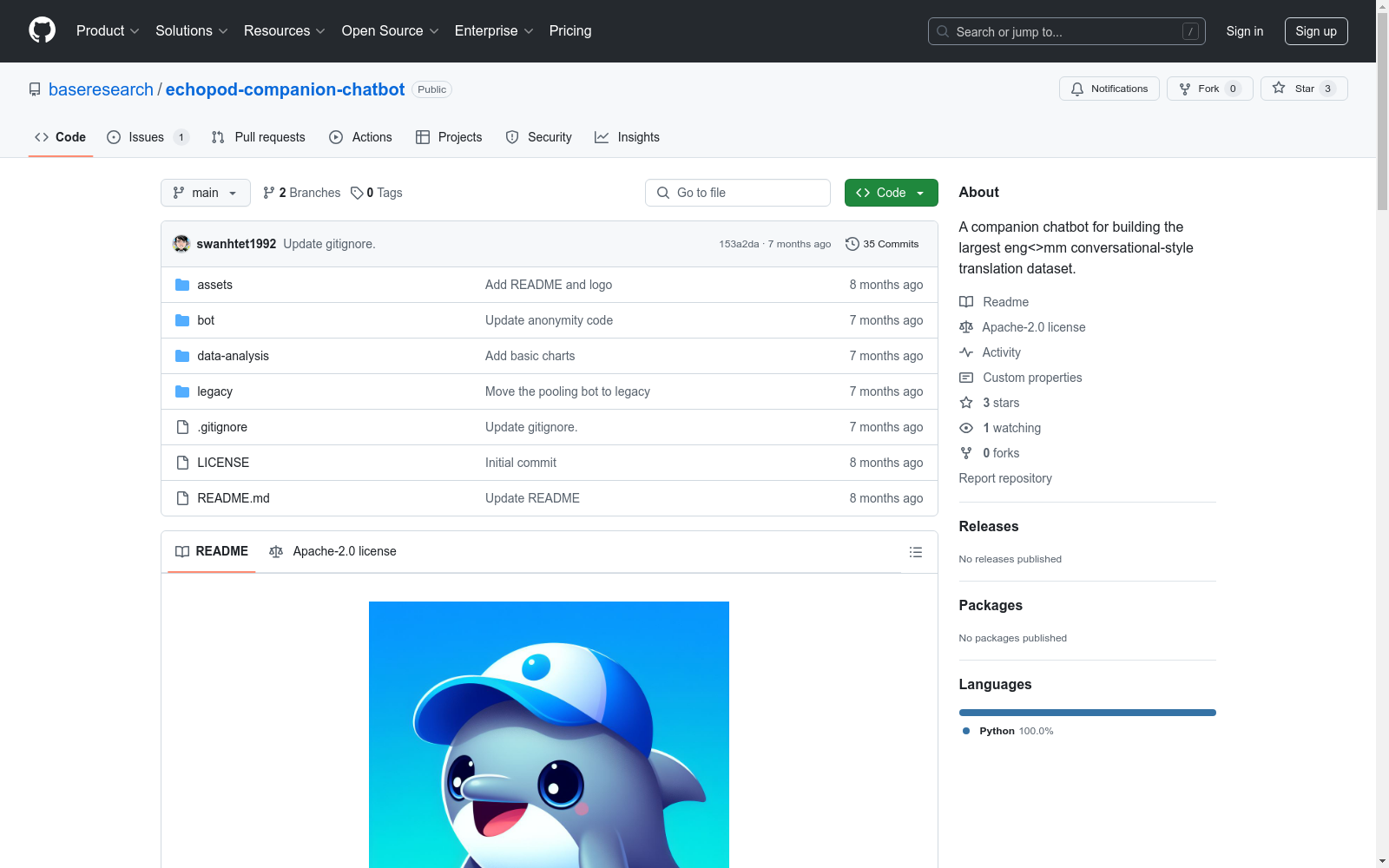Expand the Product menu

(x=108, y=30)
